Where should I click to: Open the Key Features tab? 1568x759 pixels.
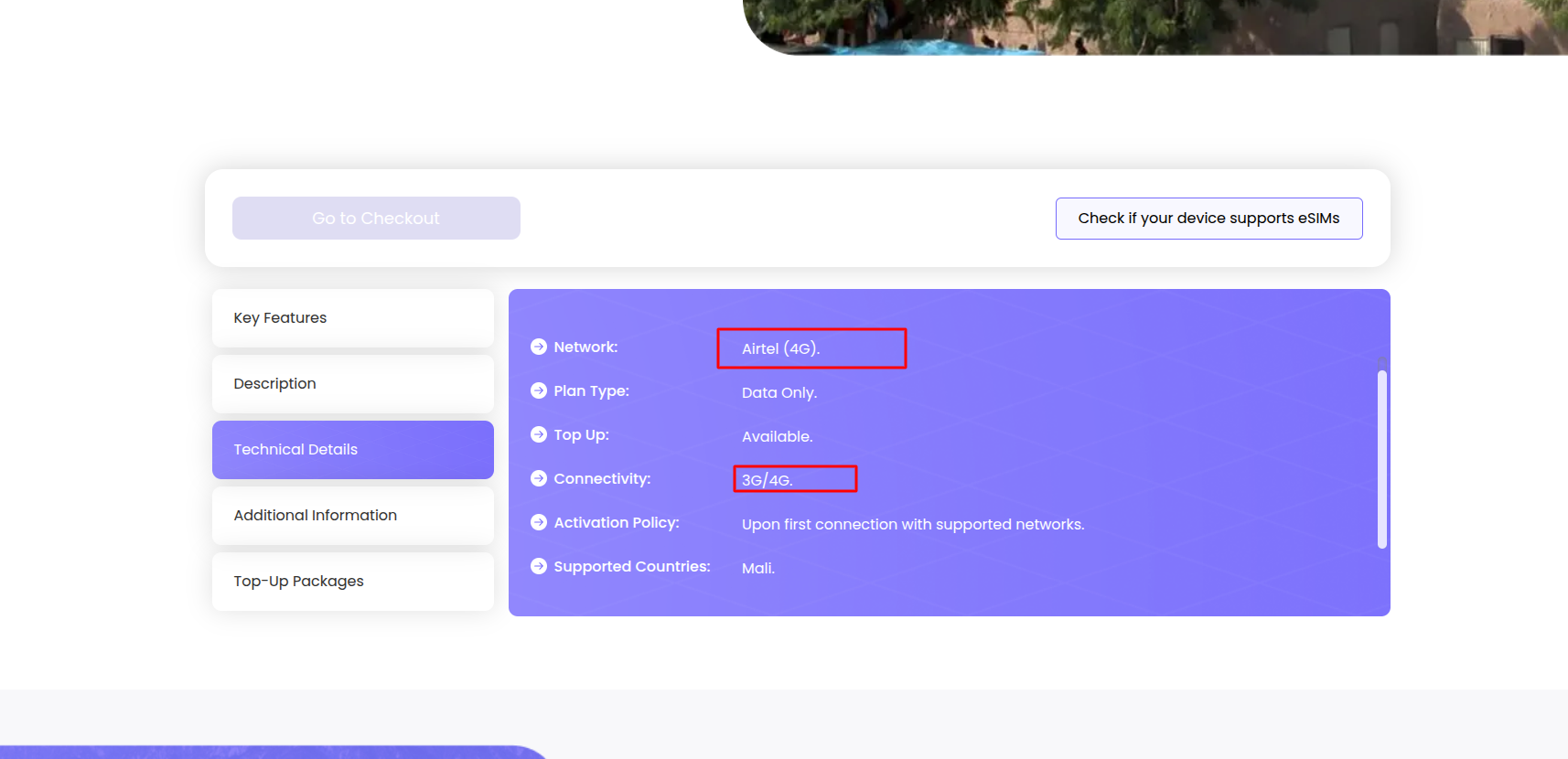point(352,318)
